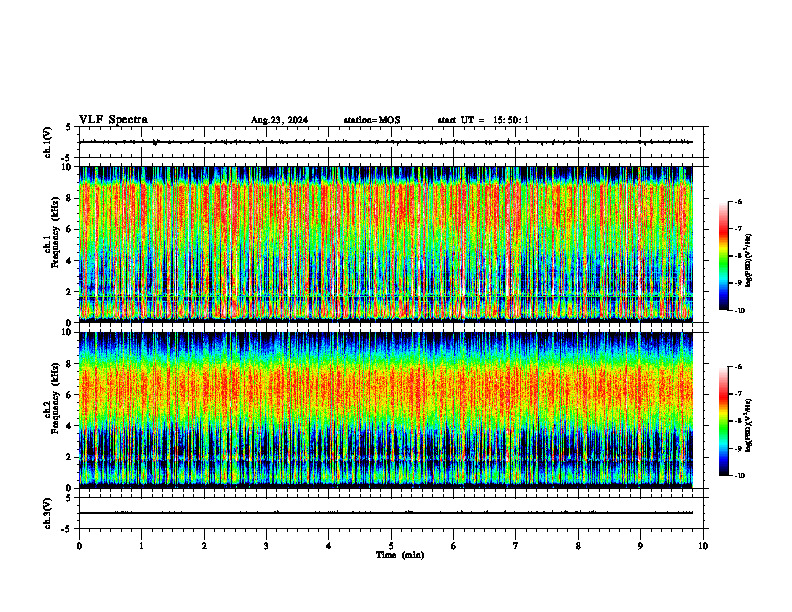Click the ch.1 frequency tick '2'
The image size is (792, 612).
click(70, 292)
